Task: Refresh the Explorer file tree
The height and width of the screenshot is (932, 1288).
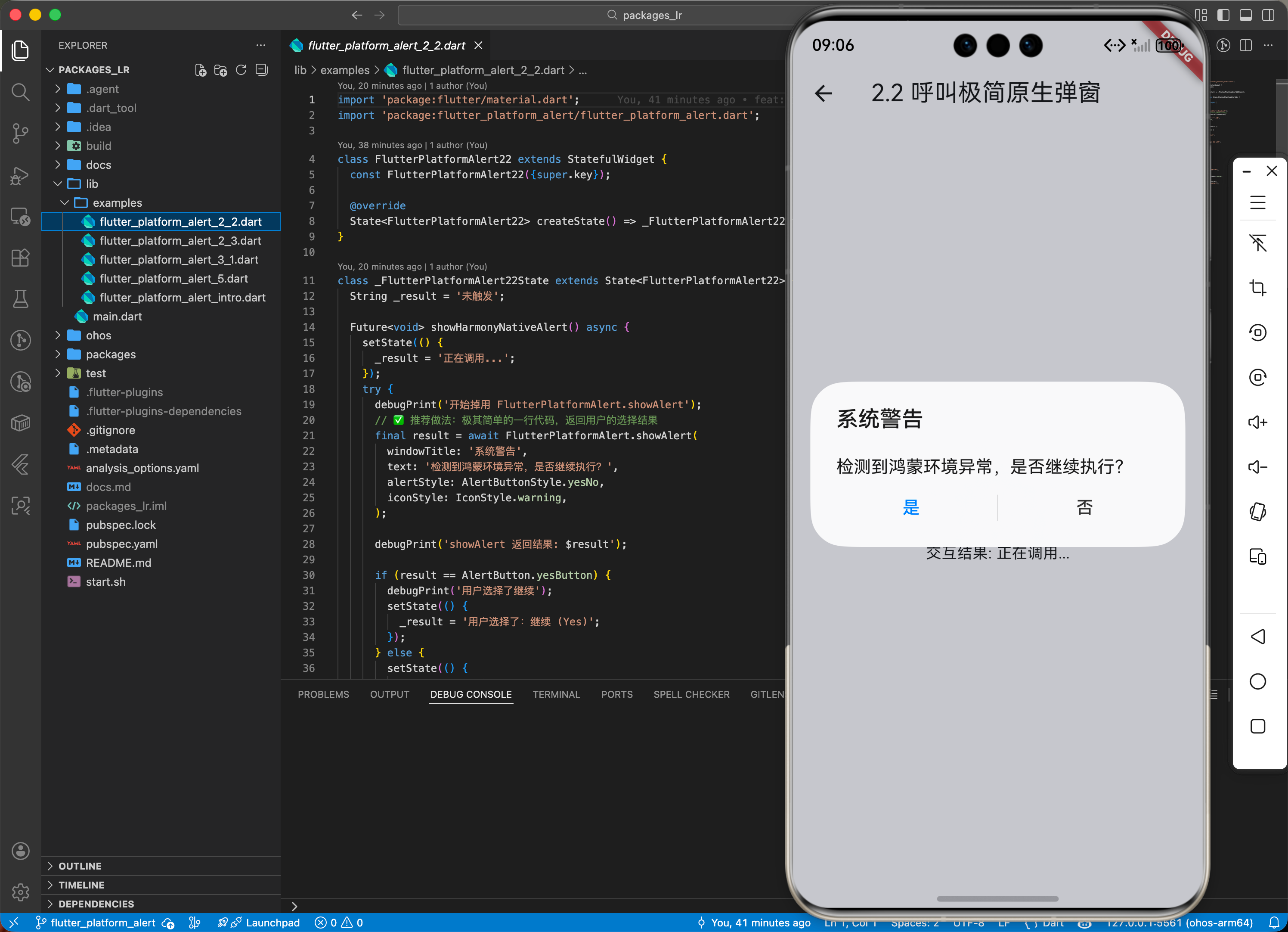Action: click(x=241, y=70)
